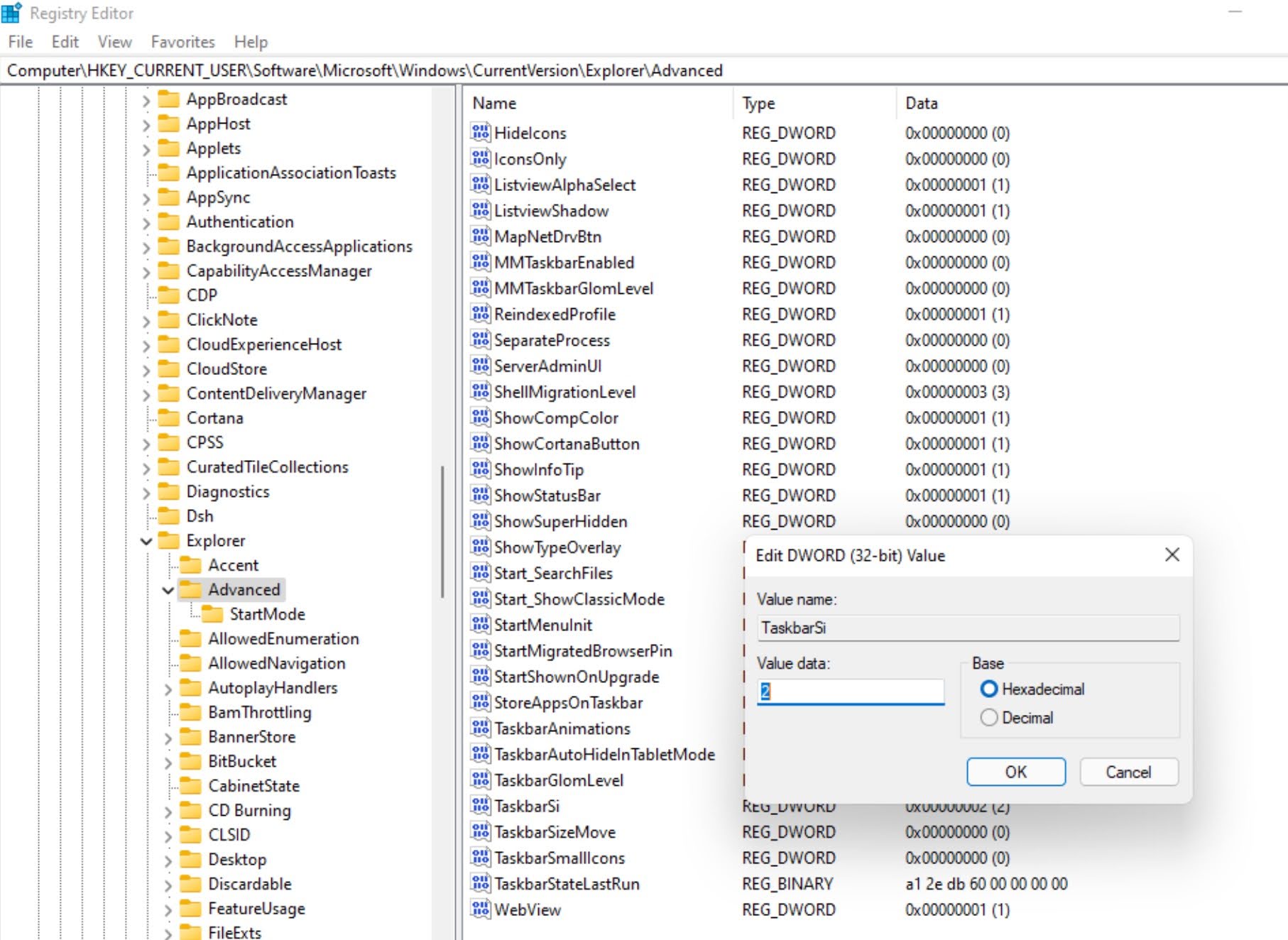
Task: Click the ShowSuperHidden value icon
Action: [481, 521]
